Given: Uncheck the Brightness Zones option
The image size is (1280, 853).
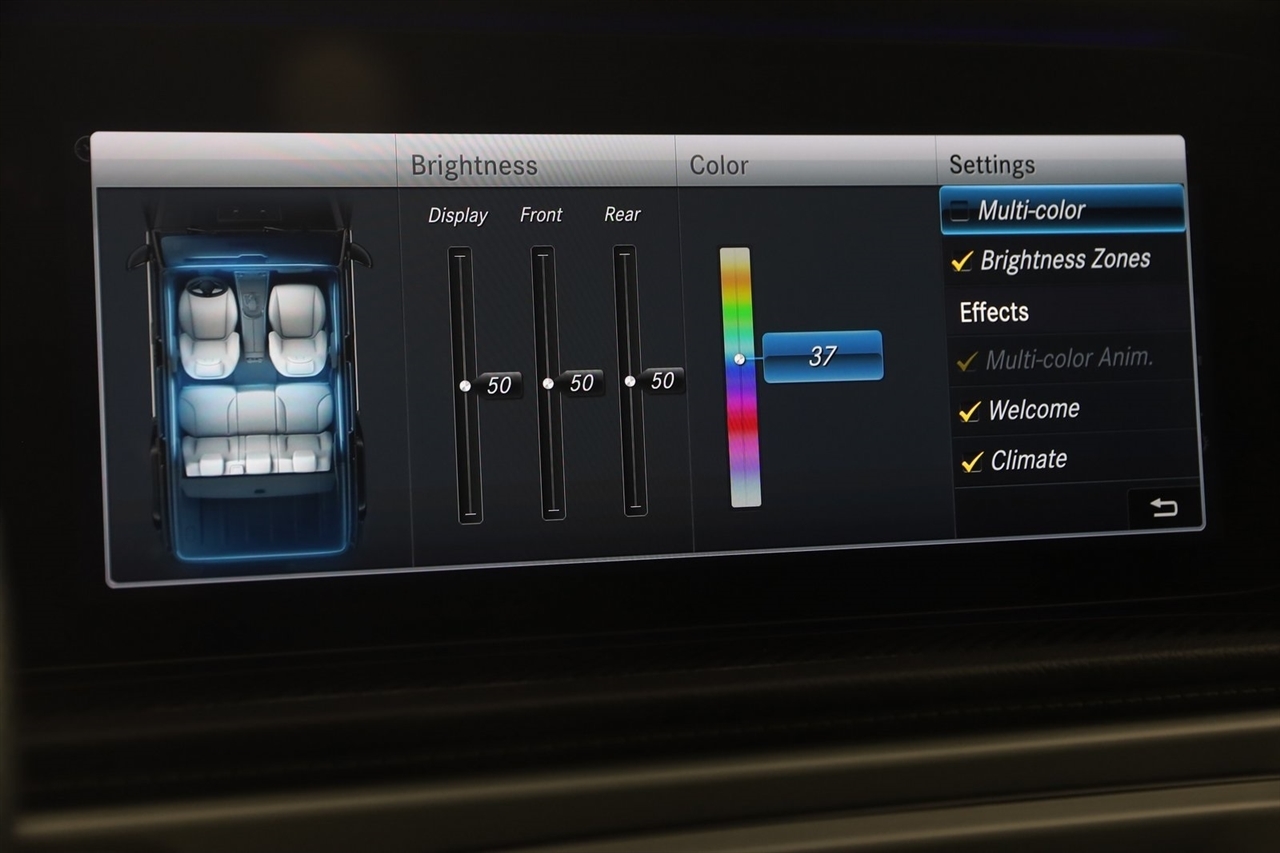Looking at the screenshot, I should click(963, 261).
